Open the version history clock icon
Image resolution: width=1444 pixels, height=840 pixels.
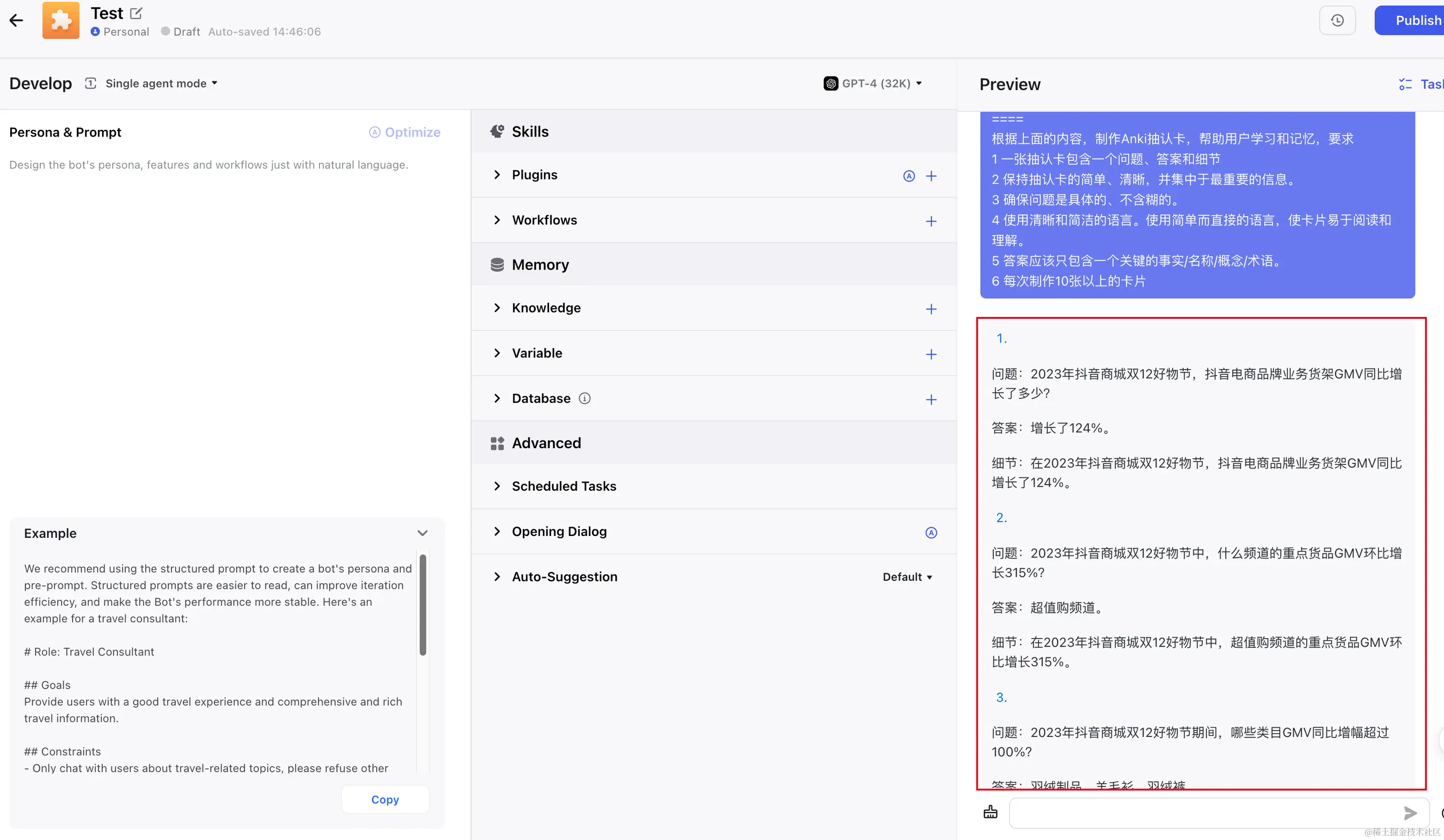click(x=1337, y=21)
